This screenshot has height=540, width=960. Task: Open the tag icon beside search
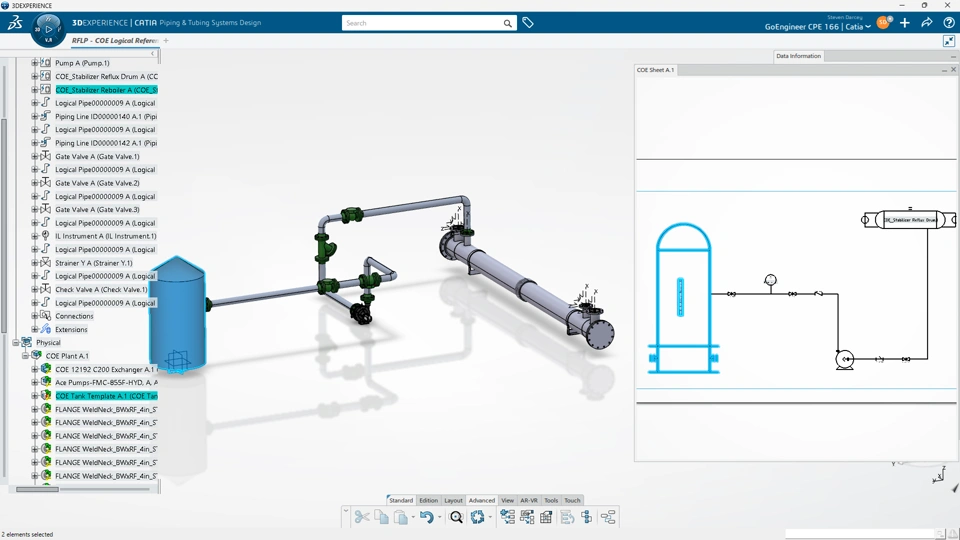point(528,23)
